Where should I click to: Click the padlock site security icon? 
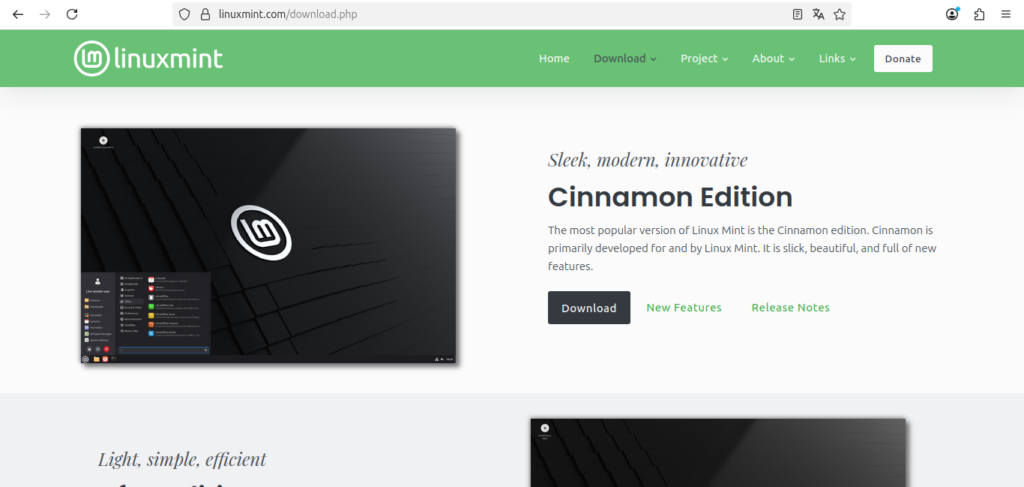(204, 15)
